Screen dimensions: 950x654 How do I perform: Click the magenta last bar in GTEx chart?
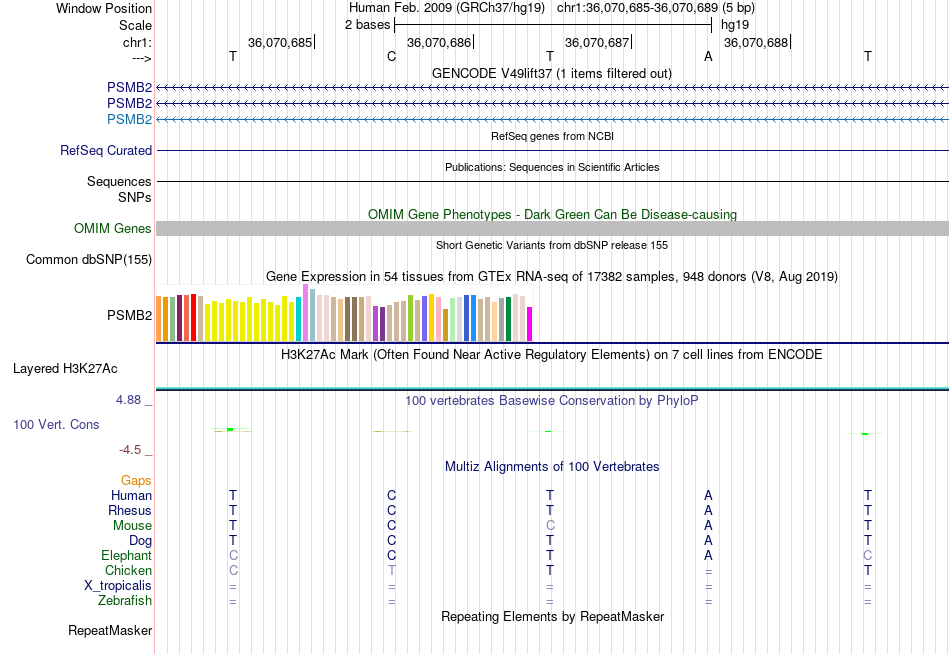click(530, 324)
